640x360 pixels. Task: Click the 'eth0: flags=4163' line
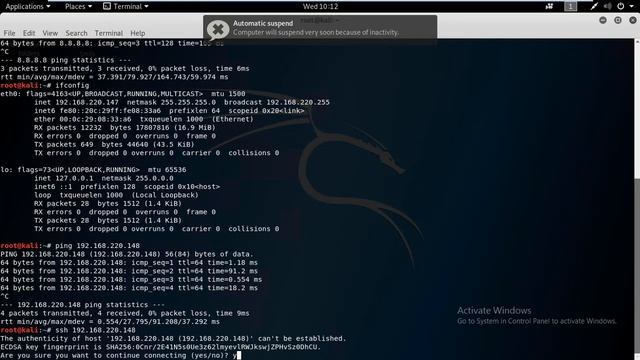pos(123,94)
